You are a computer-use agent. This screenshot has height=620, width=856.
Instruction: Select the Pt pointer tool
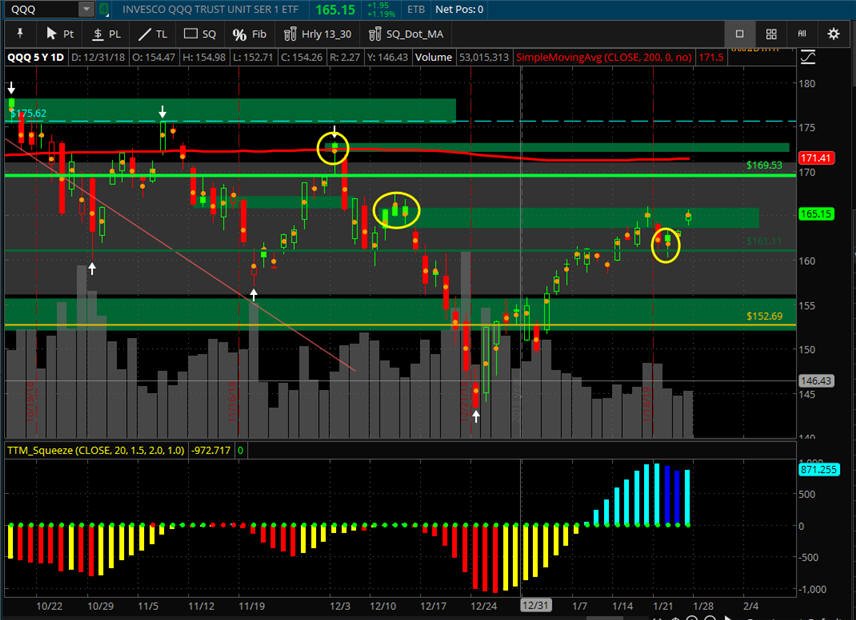pos(60,34)
